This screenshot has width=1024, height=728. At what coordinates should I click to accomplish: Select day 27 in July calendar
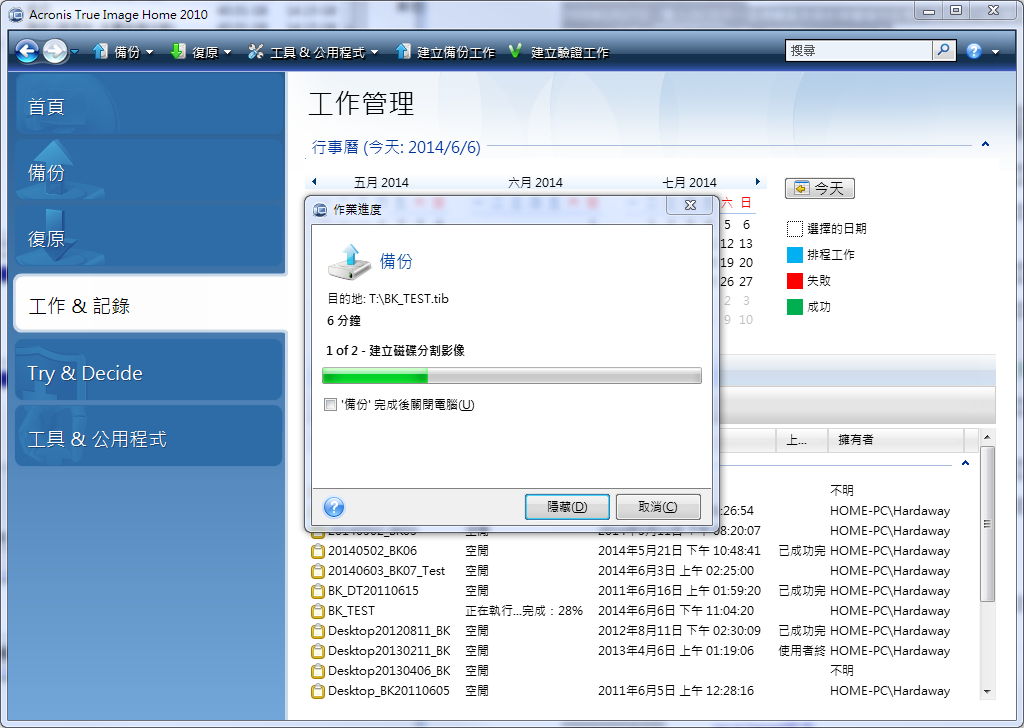746,281
